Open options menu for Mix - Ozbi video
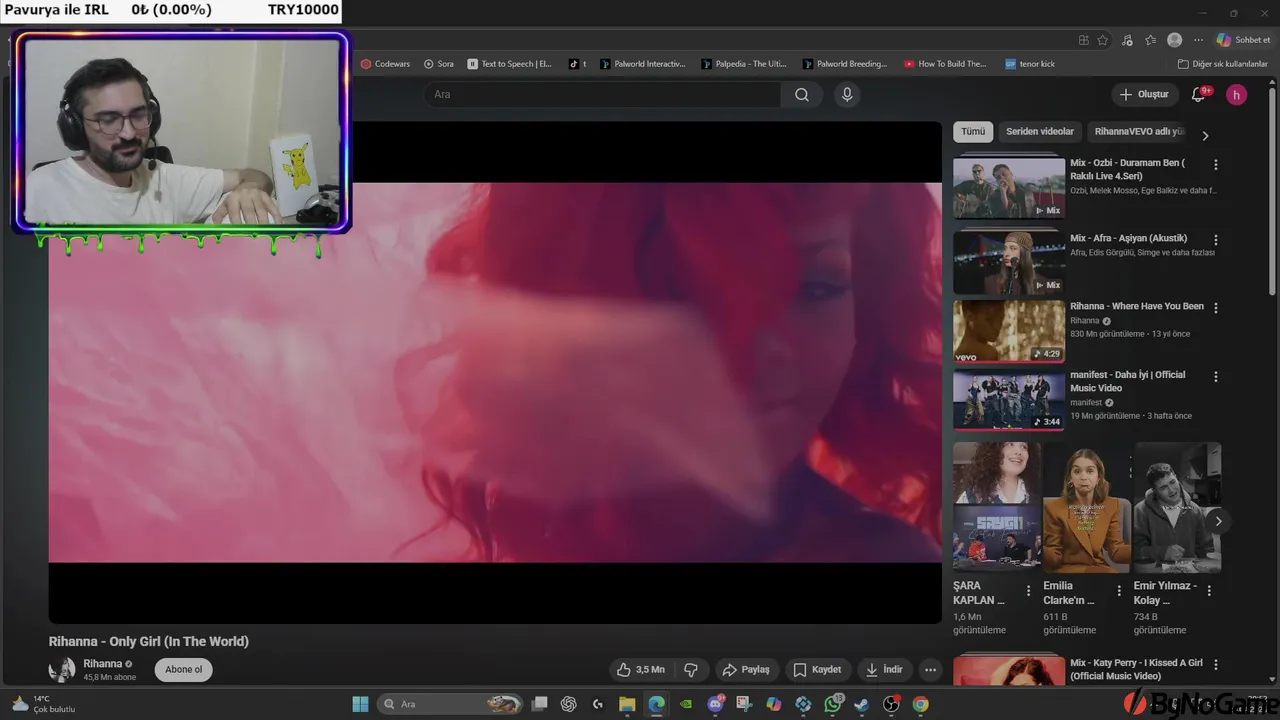1280x720 pixels. (x=1216, y=164)
